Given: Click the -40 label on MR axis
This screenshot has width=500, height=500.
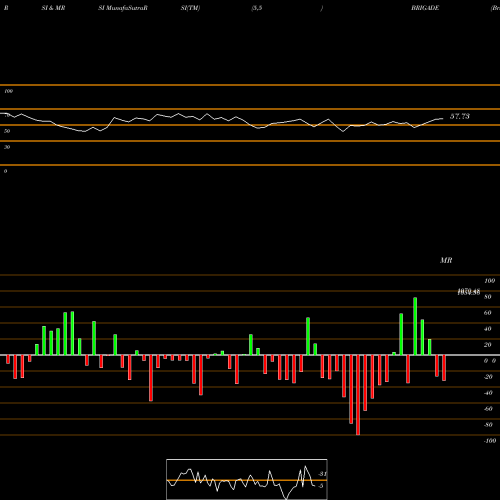Looking at the screenshot, I should 488,393.
